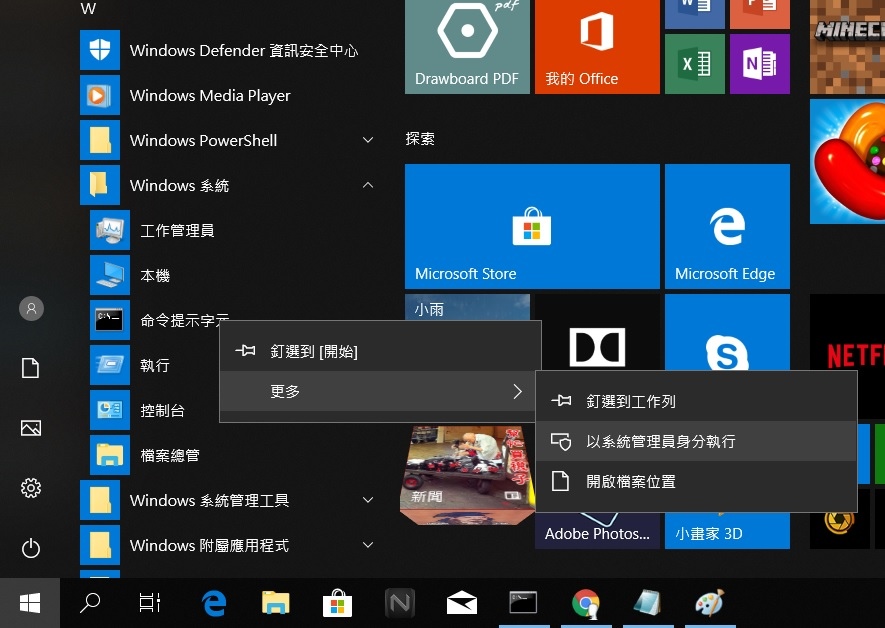The height and width of the screenshot is (628, 885).
Task: Open 檔案總管 (File Explorer) icon
Action: click(x=110, y=455)
